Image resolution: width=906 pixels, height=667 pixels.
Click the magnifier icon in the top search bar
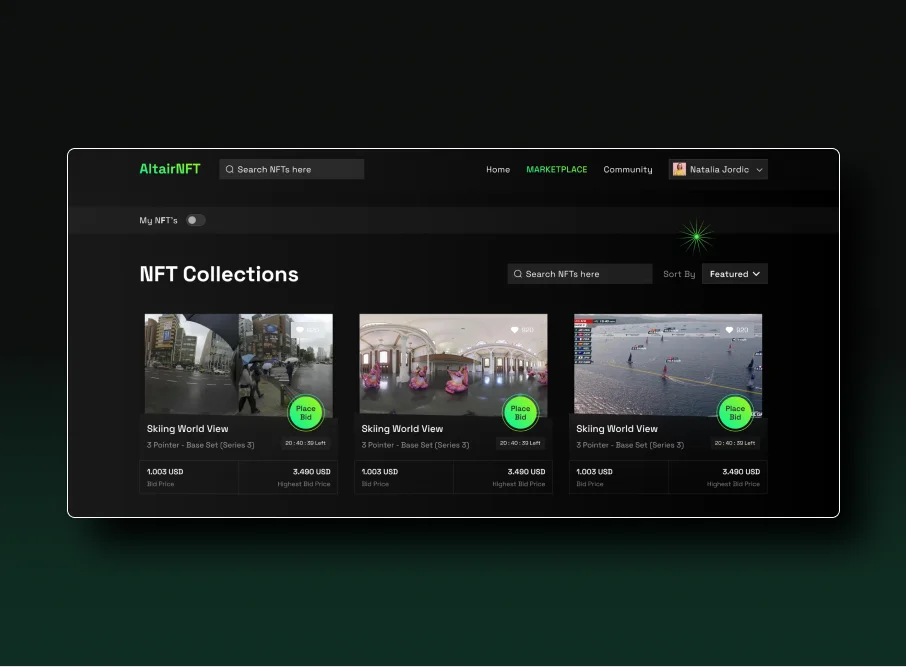coord(230,168)
